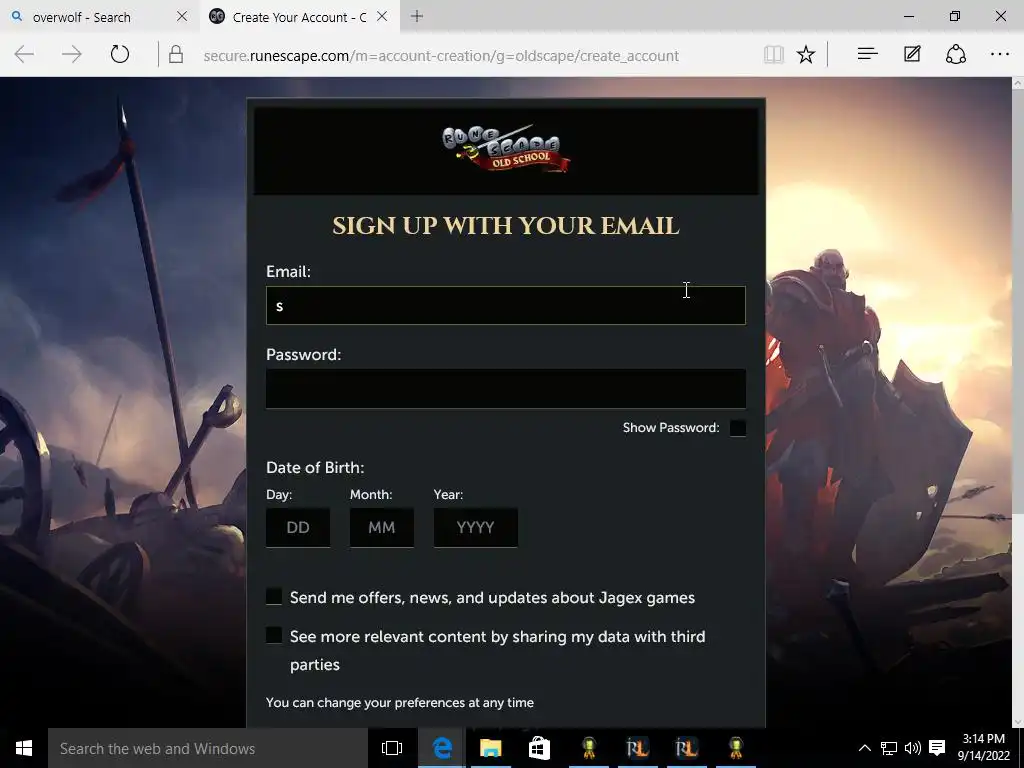
Task: Click the last green character taskbar icon
Action: [x=736, y=748]
